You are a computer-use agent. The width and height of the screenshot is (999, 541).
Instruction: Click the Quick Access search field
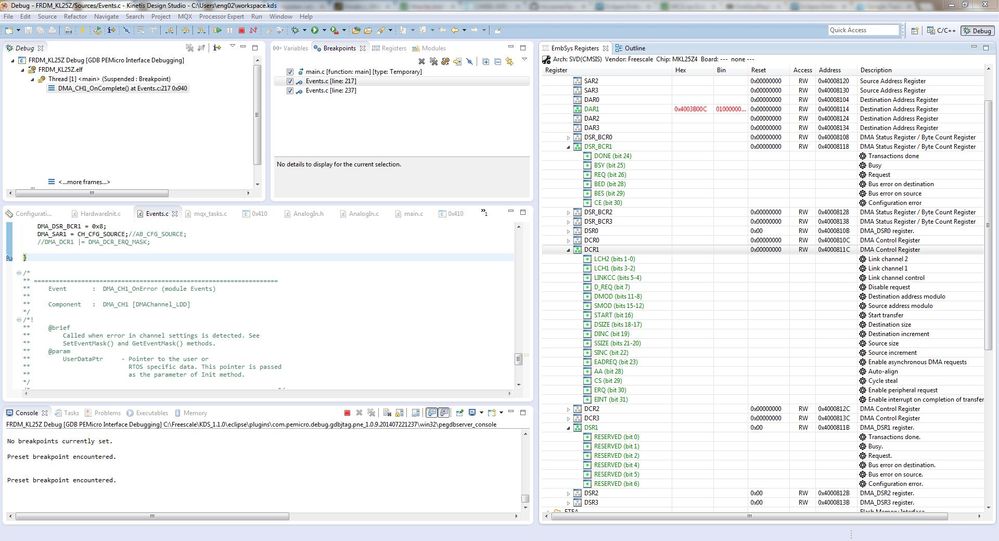pyautogui.click(x=863, y=30)
